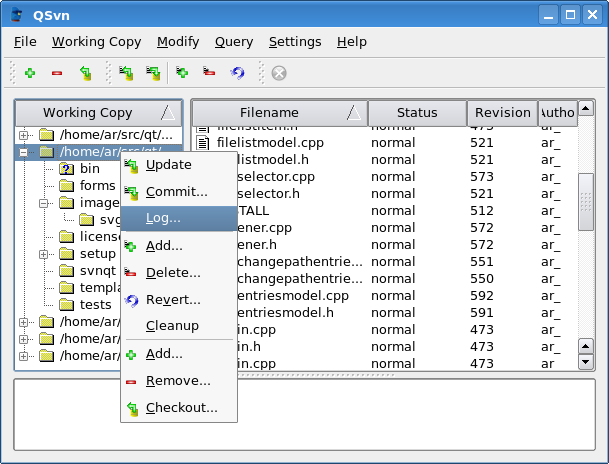Click the Add file toolbar icon
The height and width of the screenshot is (464, 609).
click(182, 72)
